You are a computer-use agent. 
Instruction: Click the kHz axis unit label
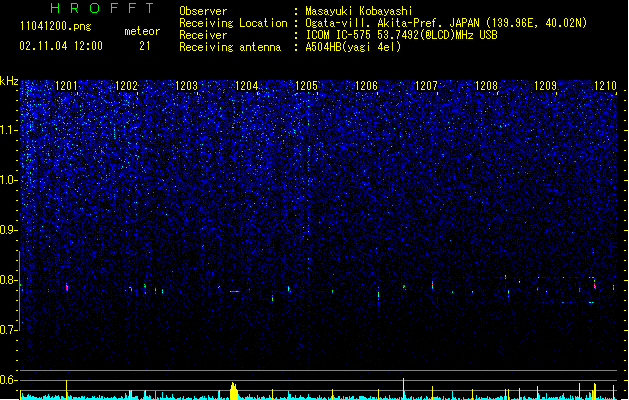click(9, 81)
